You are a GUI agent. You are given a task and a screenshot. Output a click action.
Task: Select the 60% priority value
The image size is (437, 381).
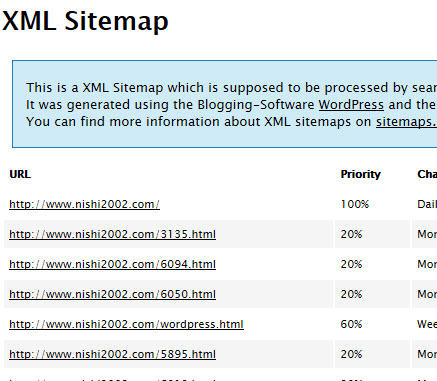pyautogui.click(x=351, y=324)
